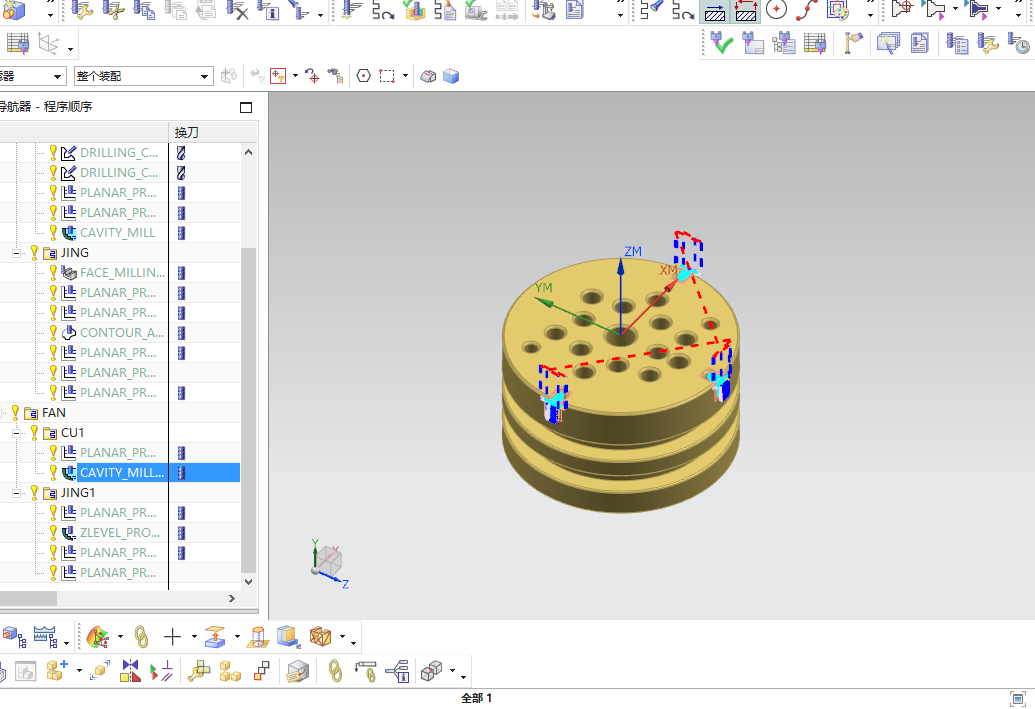
Task: Open the WCS orientation icon dropdown arrow
Action: pyautogui.click(x=70, y=48)
